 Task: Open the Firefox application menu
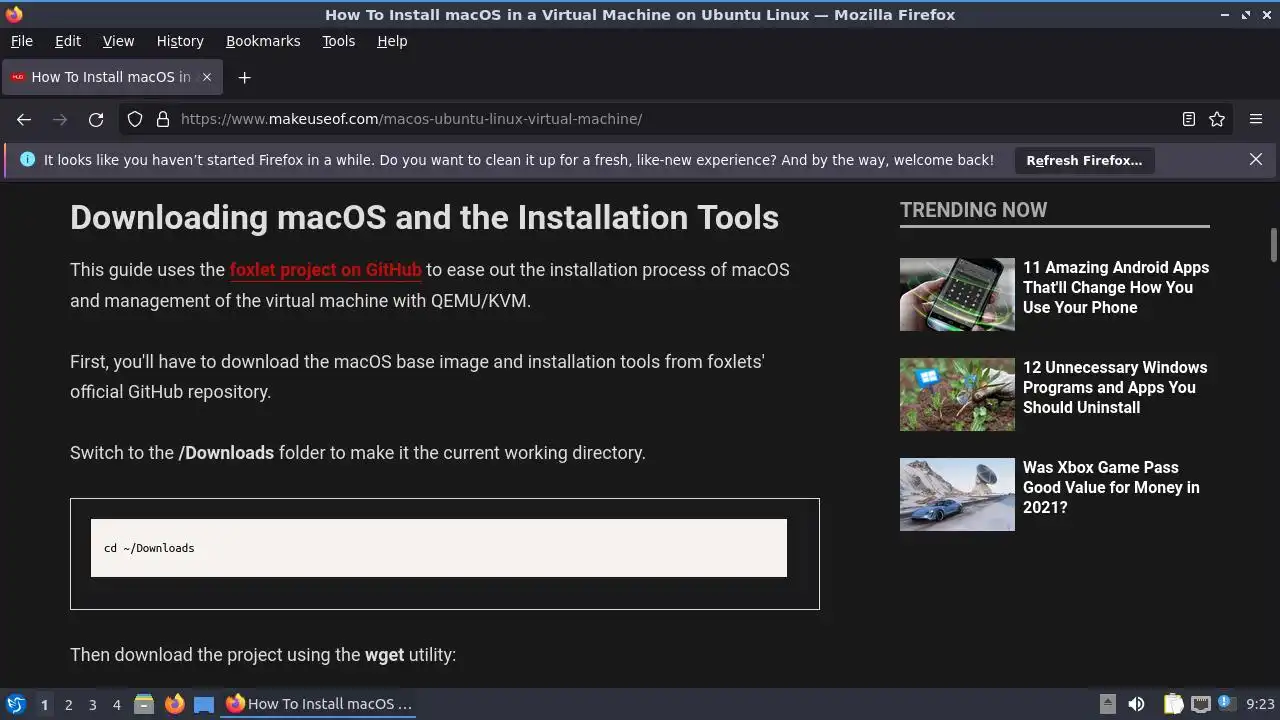(x=1256, y=119)
